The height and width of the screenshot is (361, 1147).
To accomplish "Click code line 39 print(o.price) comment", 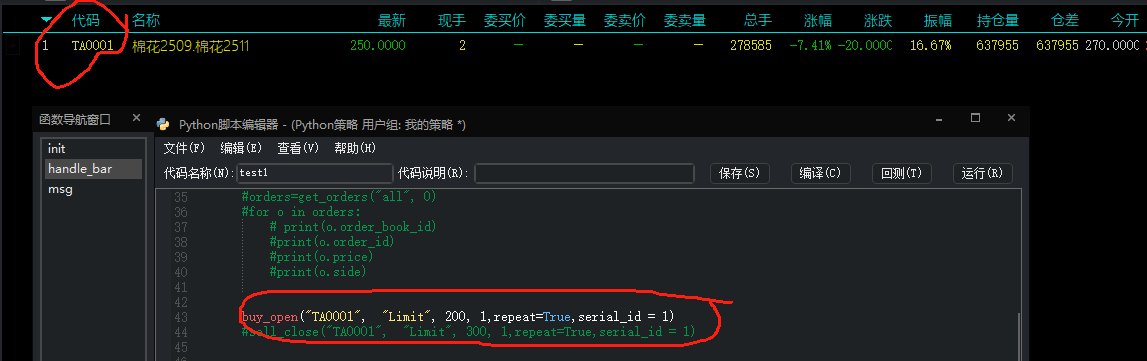I will [321, 257].
